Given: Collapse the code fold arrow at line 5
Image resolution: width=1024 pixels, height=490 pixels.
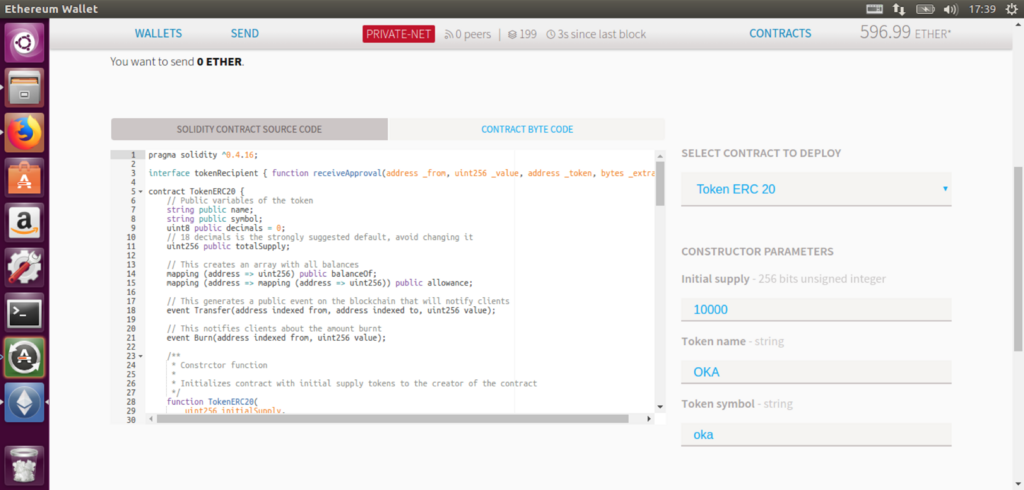Looking at the screenshot, I should click(x=141, y=191).
